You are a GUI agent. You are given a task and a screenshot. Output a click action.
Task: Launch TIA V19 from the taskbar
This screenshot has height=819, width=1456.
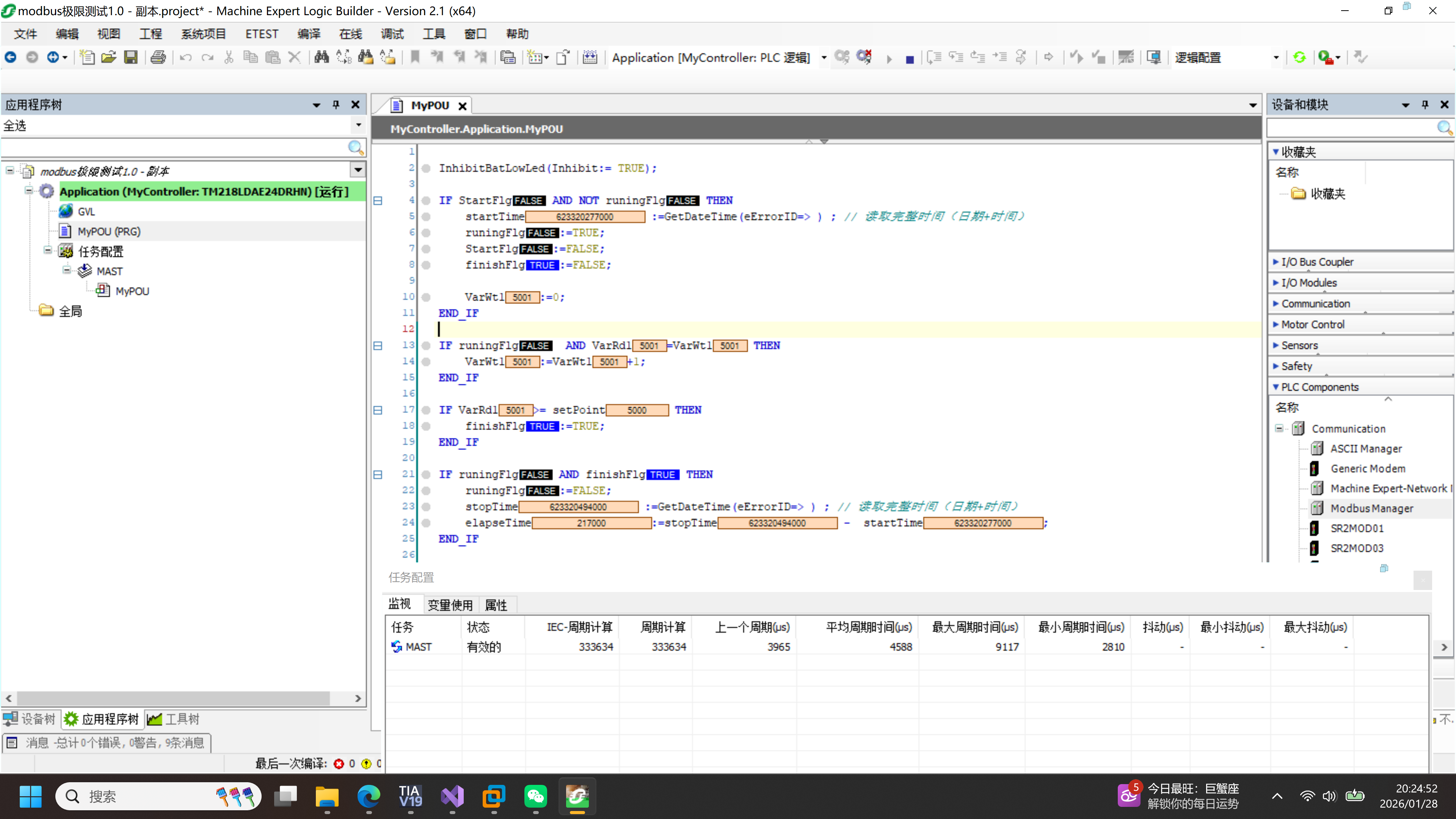[x=410, y=796]
